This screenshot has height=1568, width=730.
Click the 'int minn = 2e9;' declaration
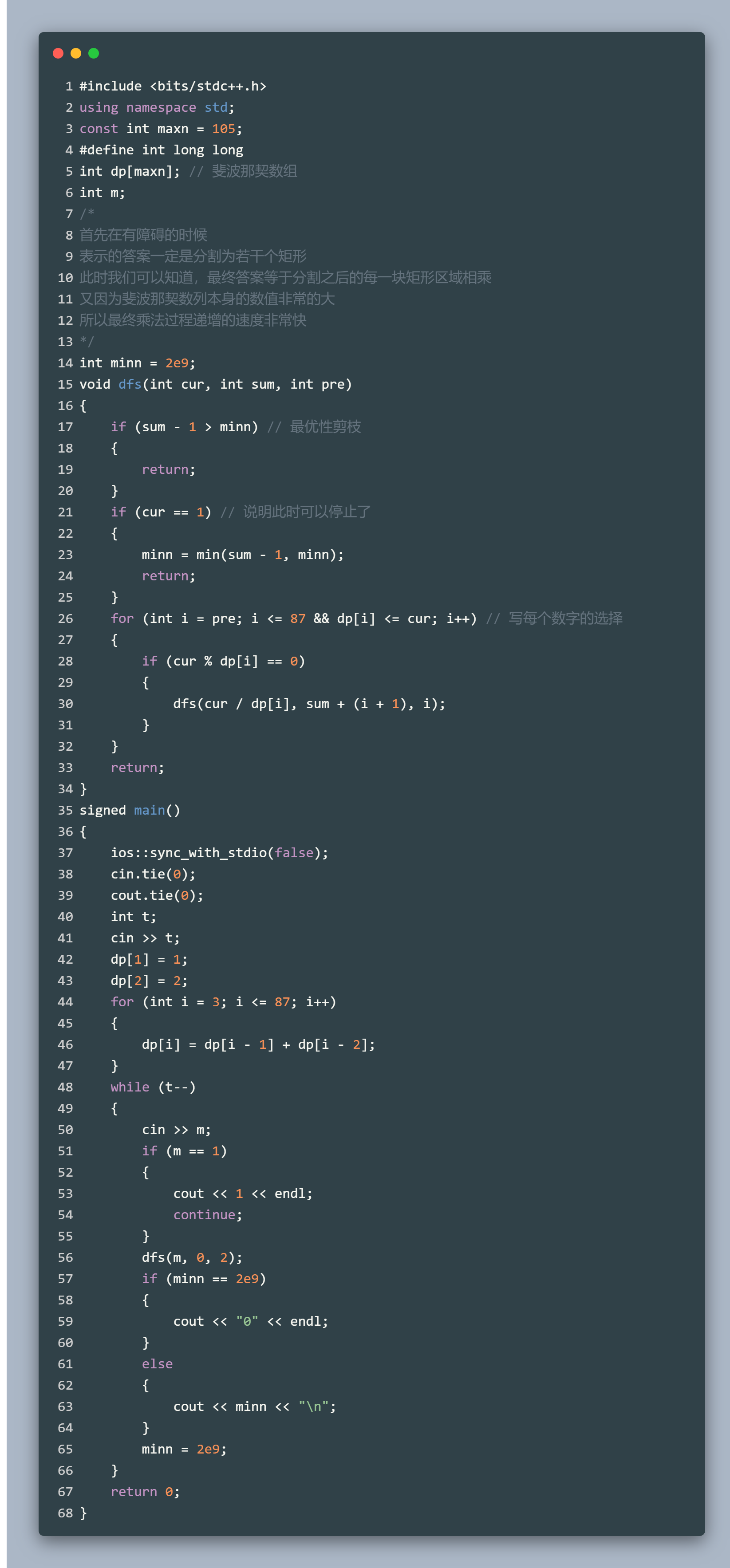coord(137,363)
